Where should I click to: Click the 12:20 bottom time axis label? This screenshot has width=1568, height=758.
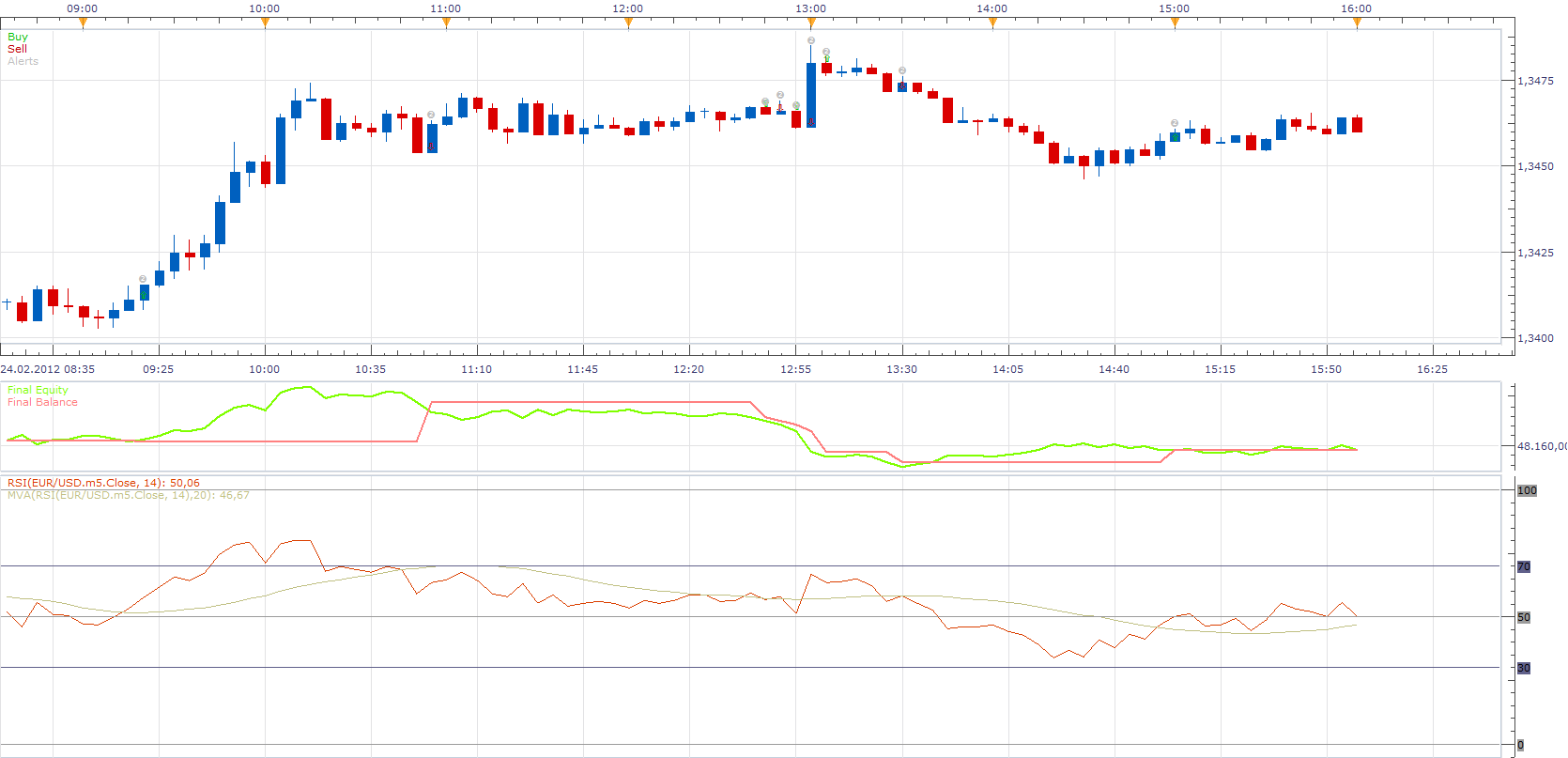(688, 369)
